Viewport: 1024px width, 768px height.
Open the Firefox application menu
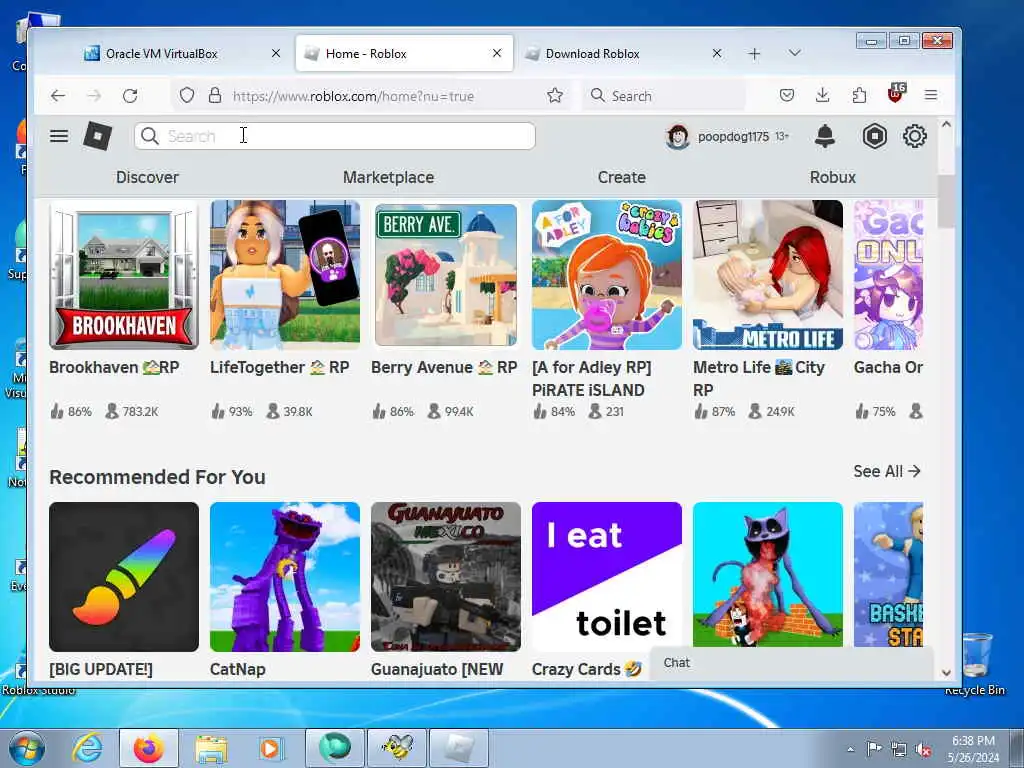pos(931,95)
